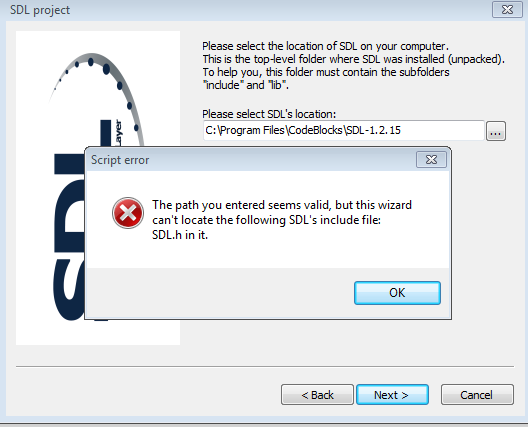Click the '"include" and "lib"' text line

245,85
